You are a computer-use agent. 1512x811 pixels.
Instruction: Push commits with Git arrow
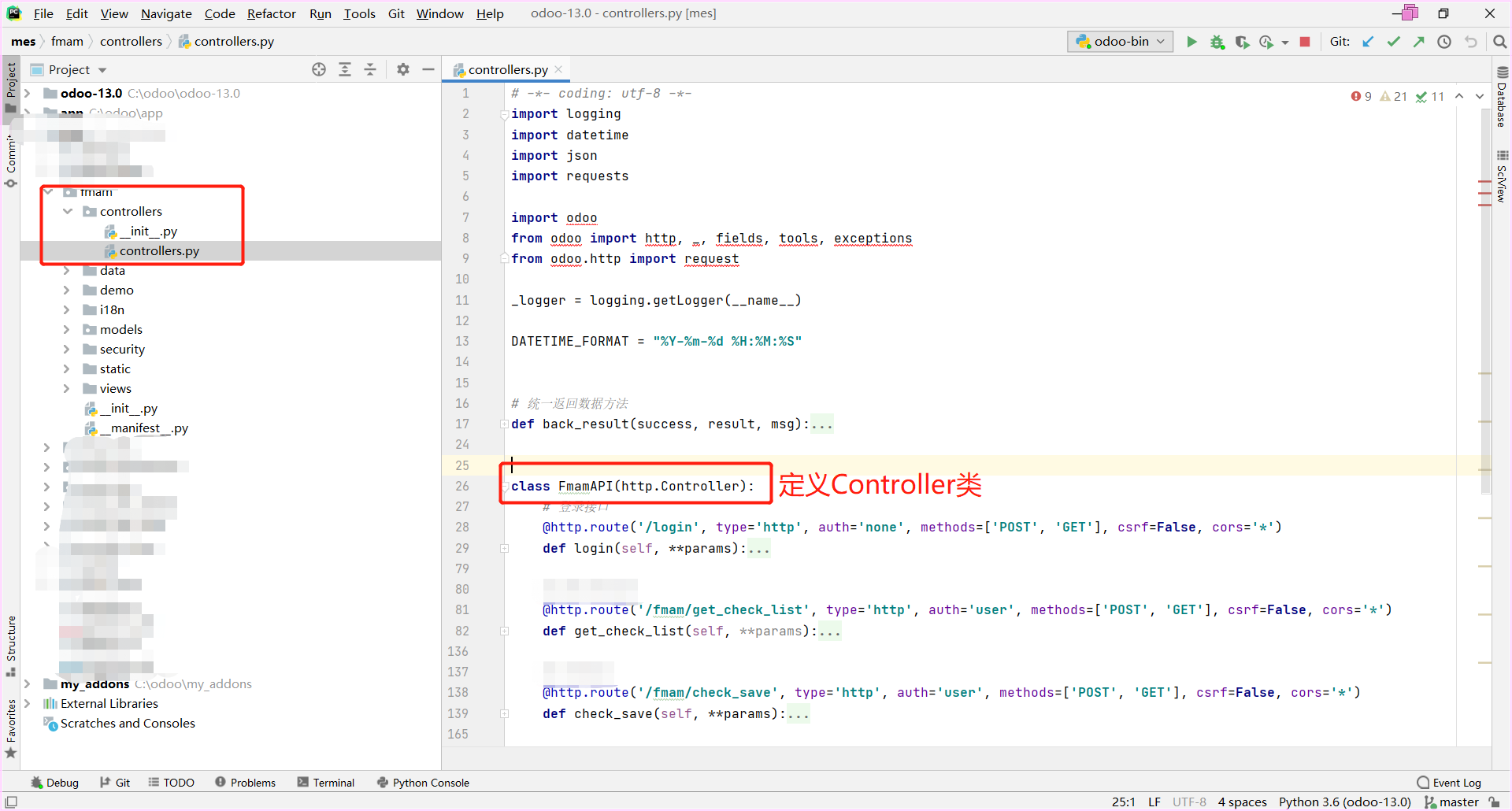[x=1418, y=42]
